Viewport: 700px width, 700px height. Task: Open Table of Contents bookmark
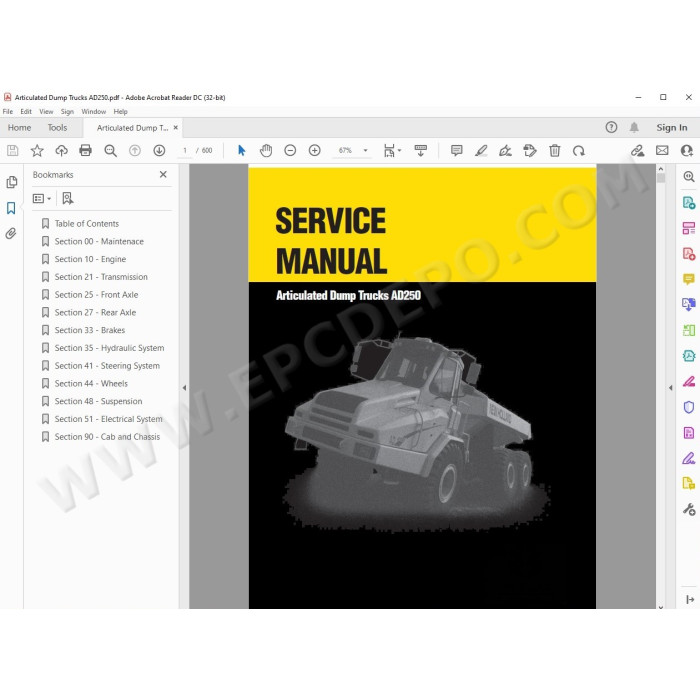tap(87, 224)
